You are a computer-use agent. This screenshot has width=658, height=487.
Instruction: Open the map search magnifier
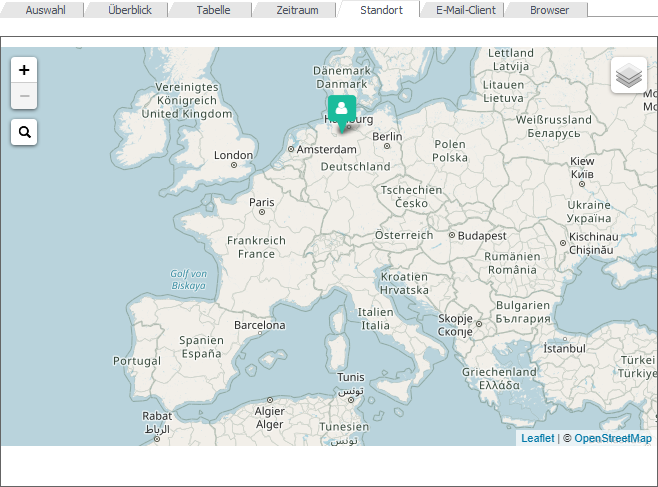[24, 131]
